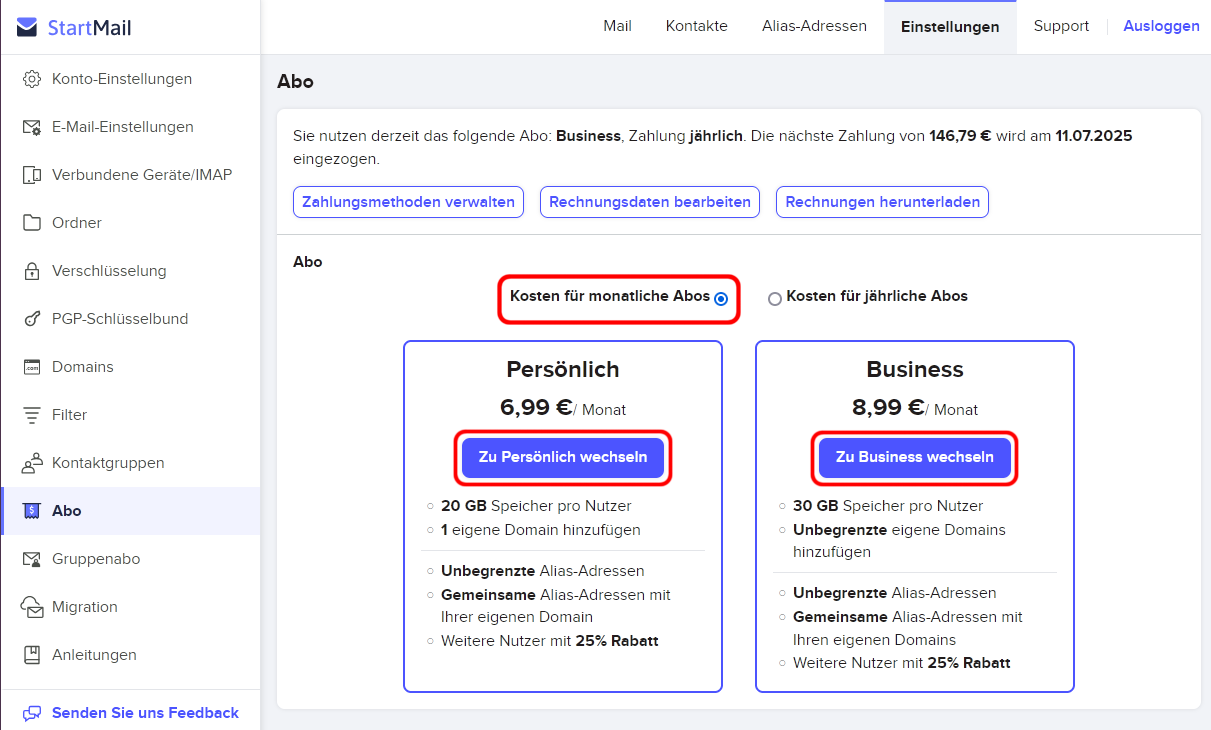Open the Support tab
The image size is (1211, 730).
1061,26
